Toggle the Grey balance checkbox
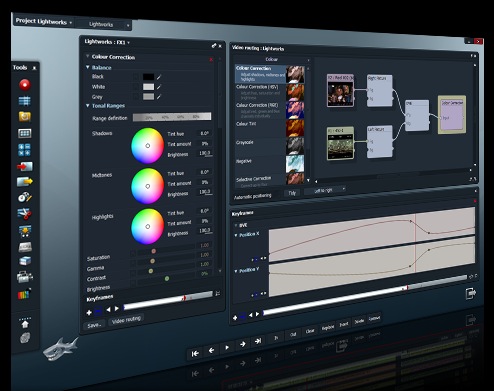494x391 pixels. click(136, 97)
